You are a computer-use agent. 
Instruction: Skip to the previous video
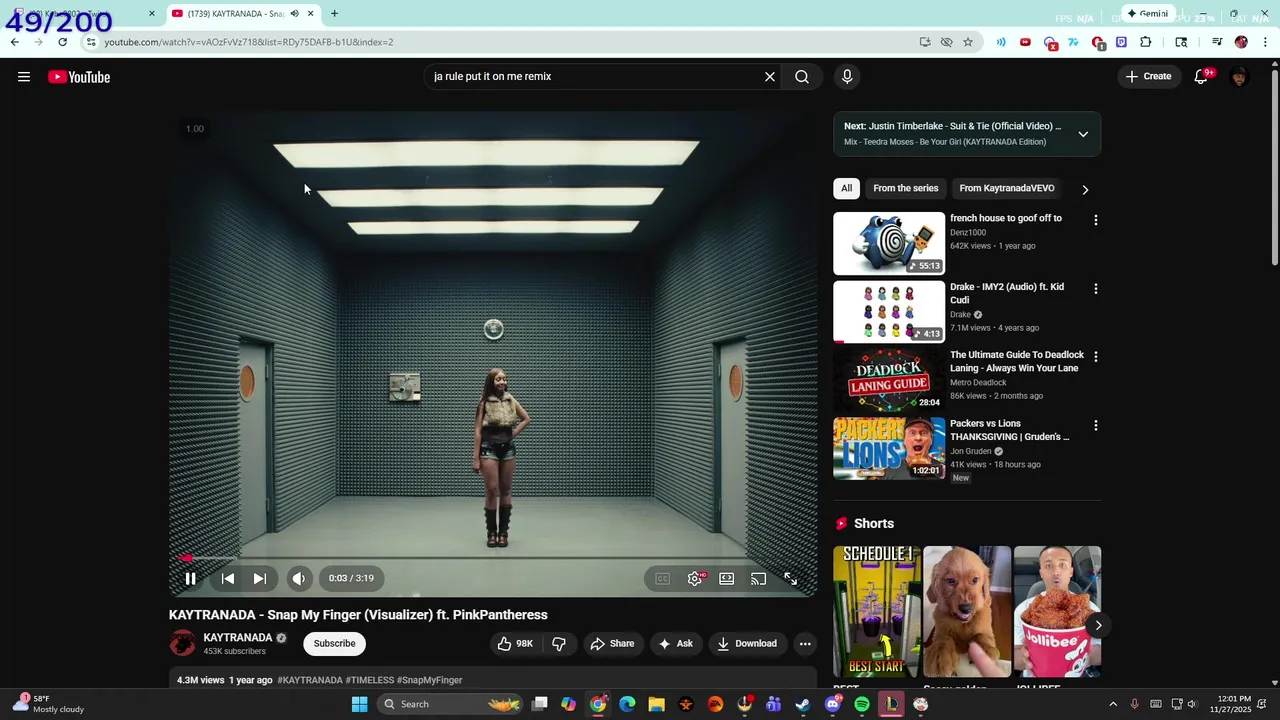228,578
